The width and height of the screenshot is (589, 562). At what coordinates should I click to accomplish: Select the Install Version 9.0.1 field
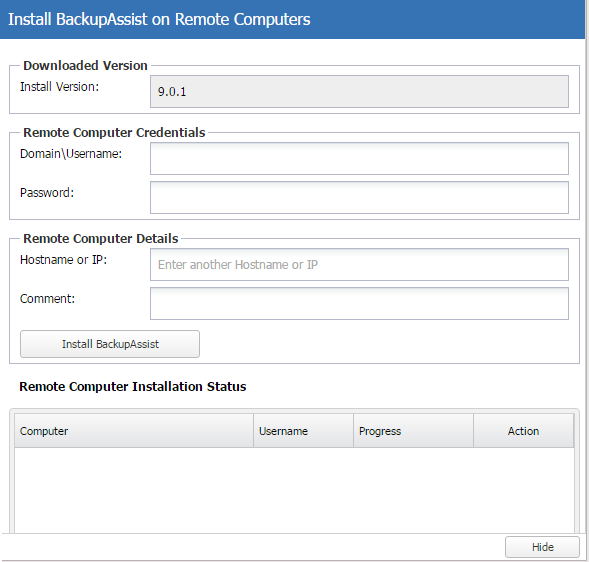tap(359, 92)
